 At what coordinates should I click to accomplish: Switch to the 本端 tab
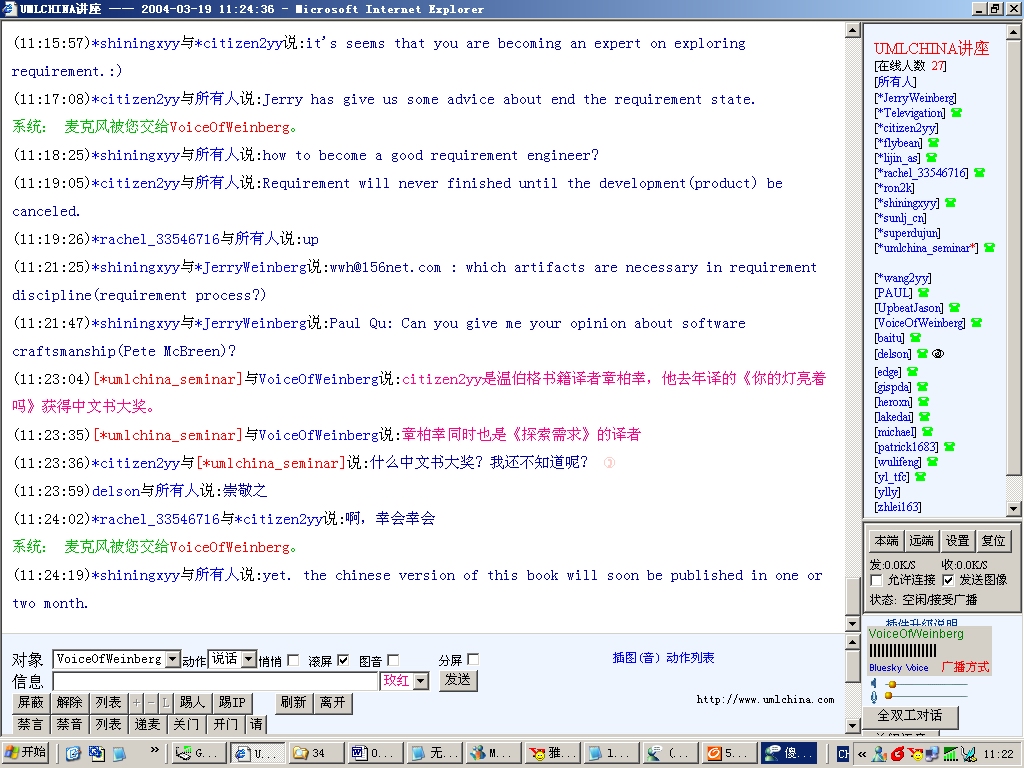(886, 541)
